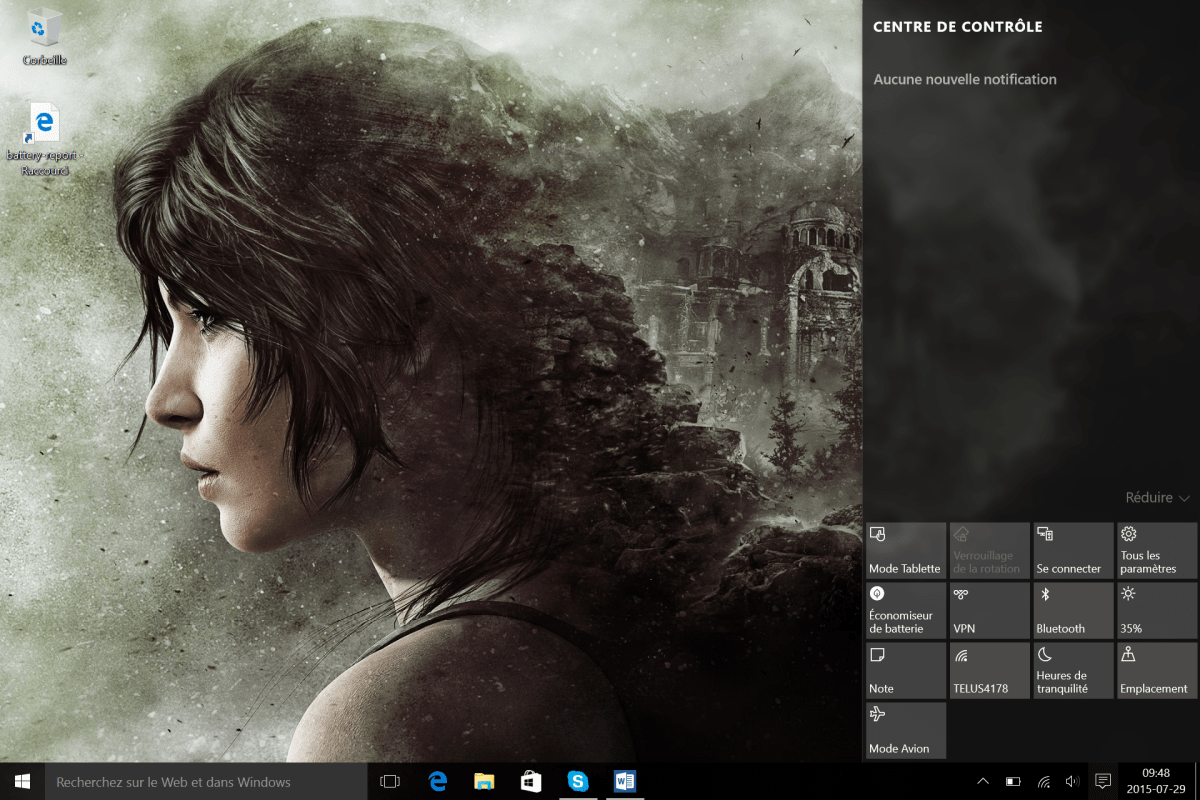This screenshot has height=800, width=1200.
Task: Open File Explorer from the taskbar
Action: pyautogui.click(x=484, y=781)
